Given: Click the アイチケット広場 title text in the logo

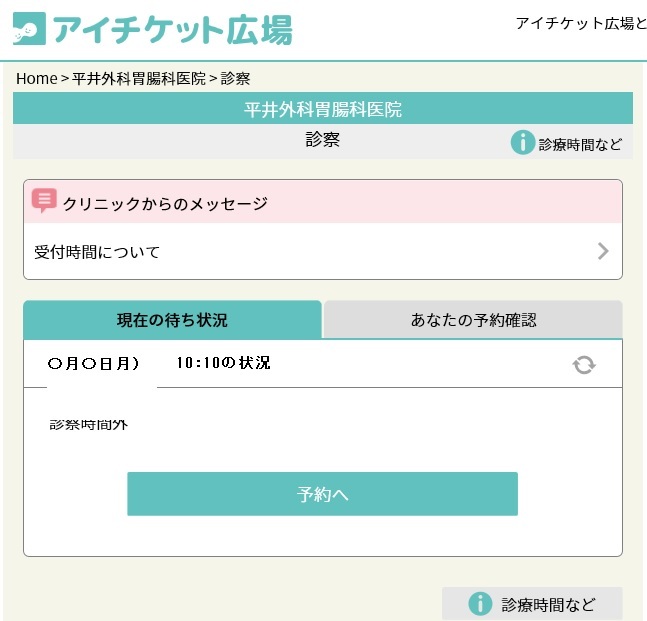Looking at the screenshot, I should pos(172,30).
